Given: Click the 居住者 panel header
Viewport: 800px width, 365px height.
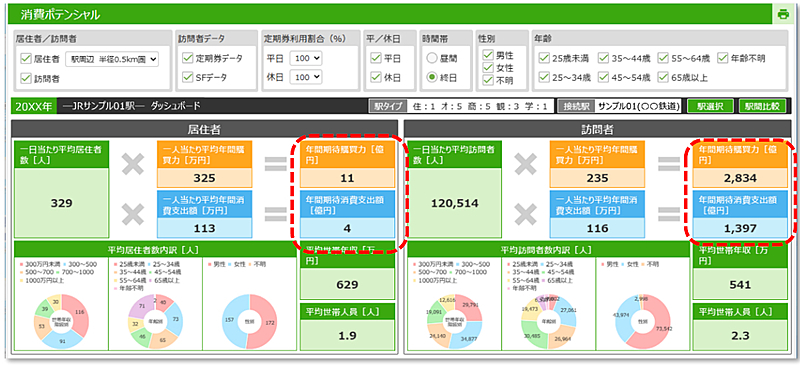Looking at the screenshot, I should [205, 130].
